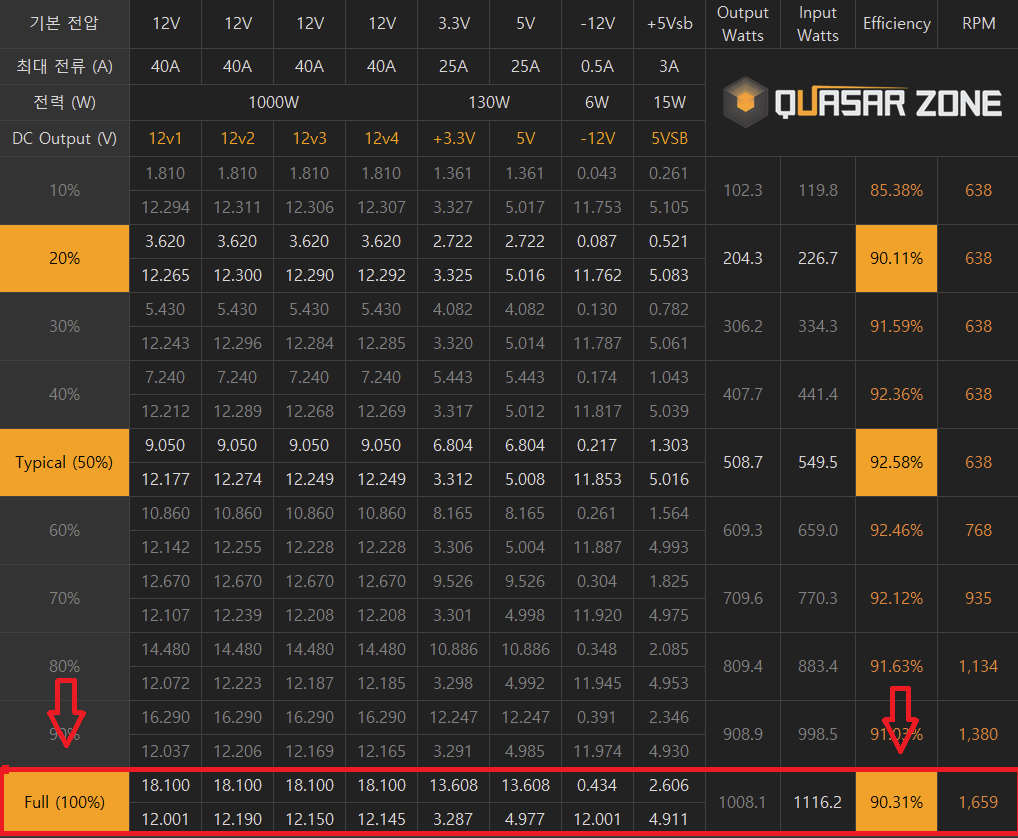The width and height of the screenshot is (1018, 838).
Task: Select the '30%' load row label
Action: pyautogui.click(x=64, y=326)
